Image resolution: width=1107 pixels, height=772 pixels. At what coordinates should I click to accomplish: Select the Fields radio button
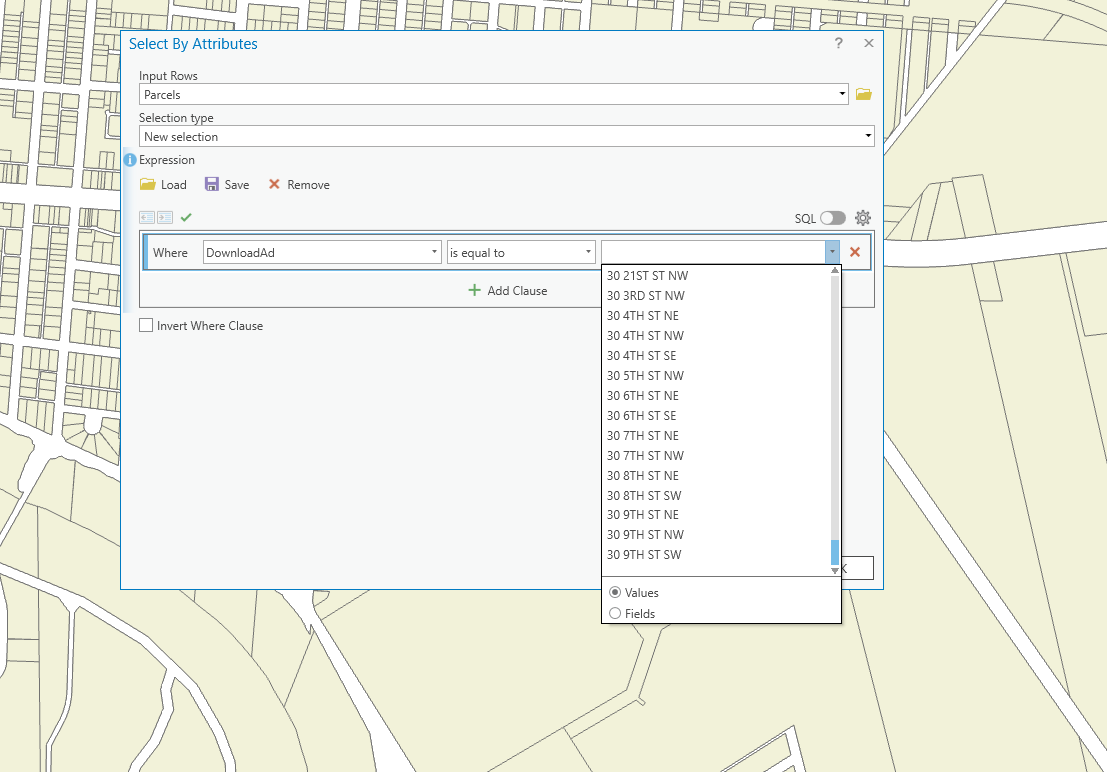click(615, 613)
